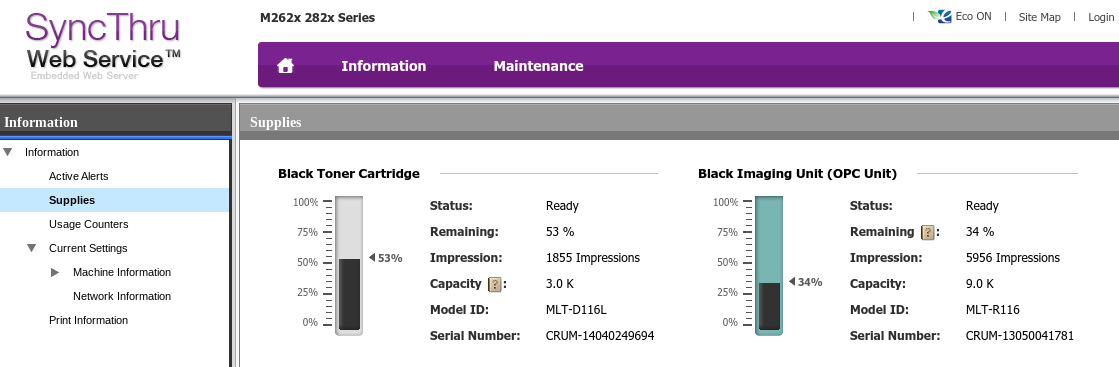Click the SyncThru Web Service logo
The image size is (1119, 367).
tap(103, 46)
